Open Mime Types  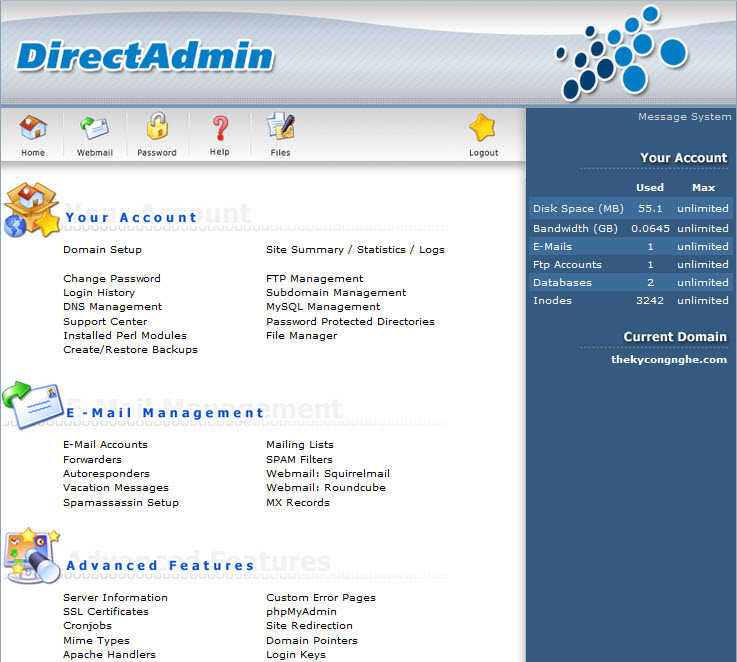click(97, 640)
